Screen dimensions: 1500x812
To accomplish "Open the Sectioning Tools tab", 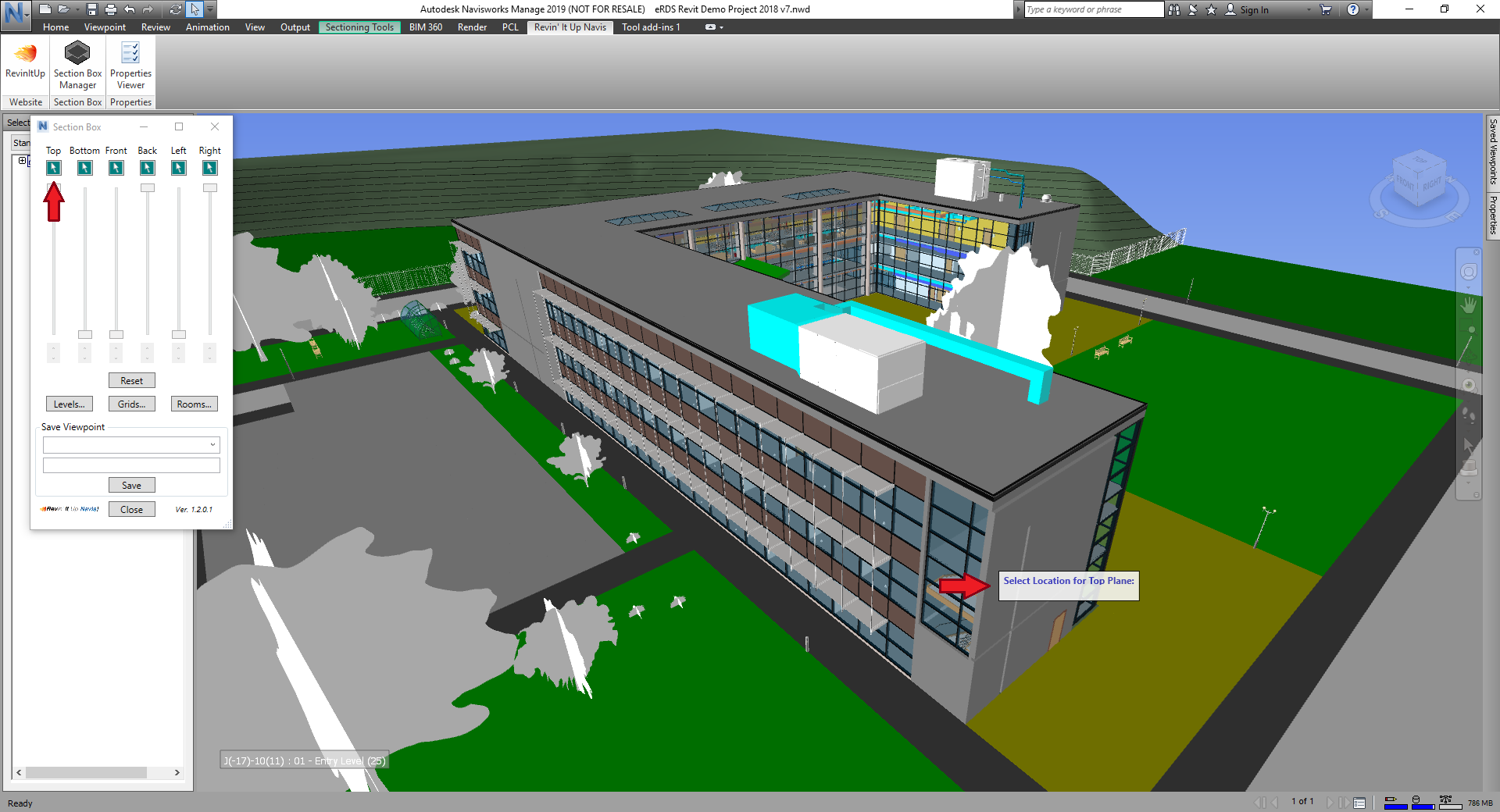I will (359, 27).
